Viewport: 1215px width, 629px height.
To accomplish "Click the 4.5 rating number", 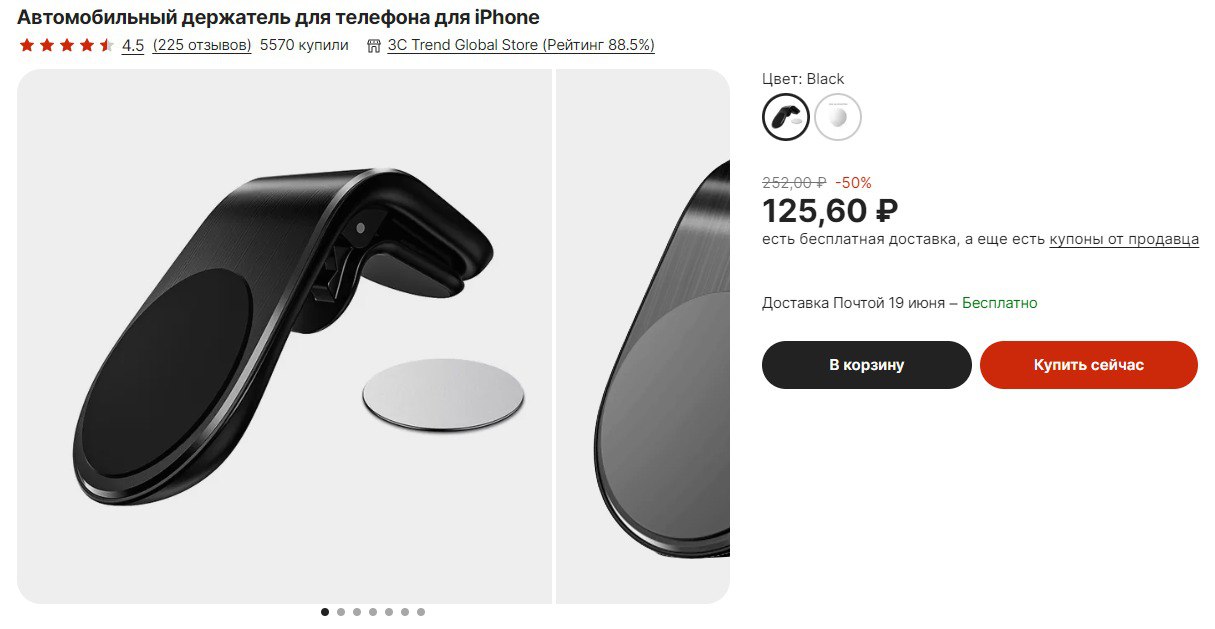I will click(133, 45).
